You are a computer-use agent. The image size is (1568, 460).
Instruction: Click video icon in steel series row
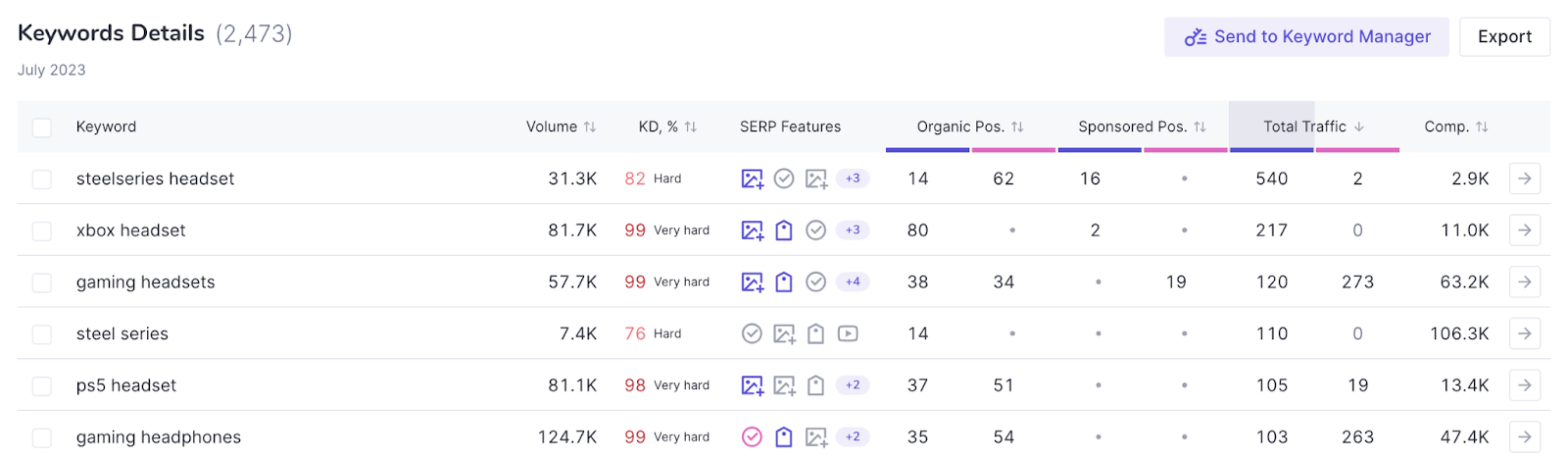[849, 333]
